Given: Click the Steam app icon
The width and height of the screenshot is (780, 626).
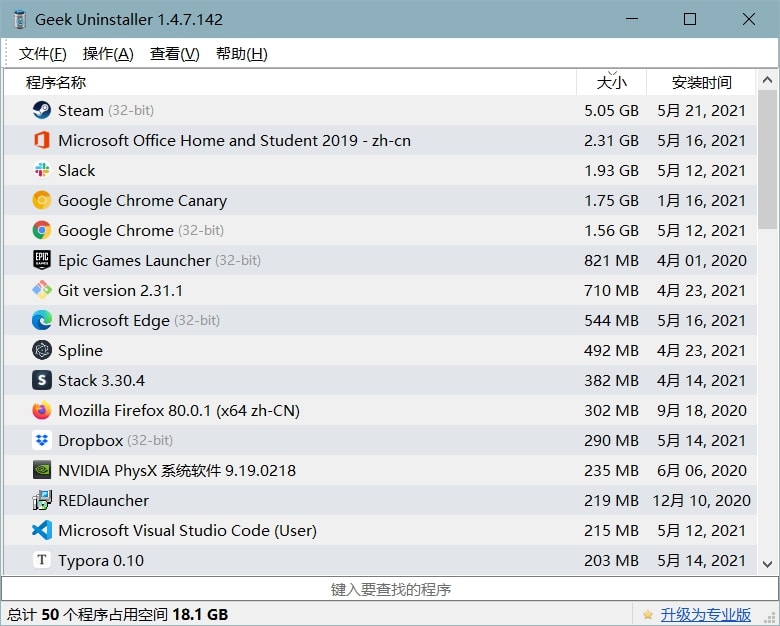Looking at the screenshot, I should [x=42, y=110].
